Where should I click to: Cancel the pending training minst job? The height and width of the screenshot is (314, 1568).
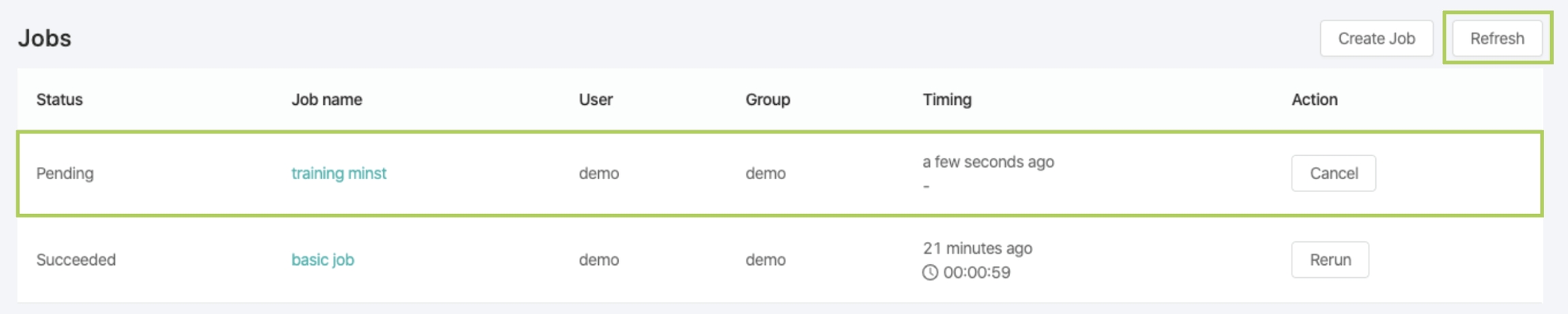tap(1333, 173)
